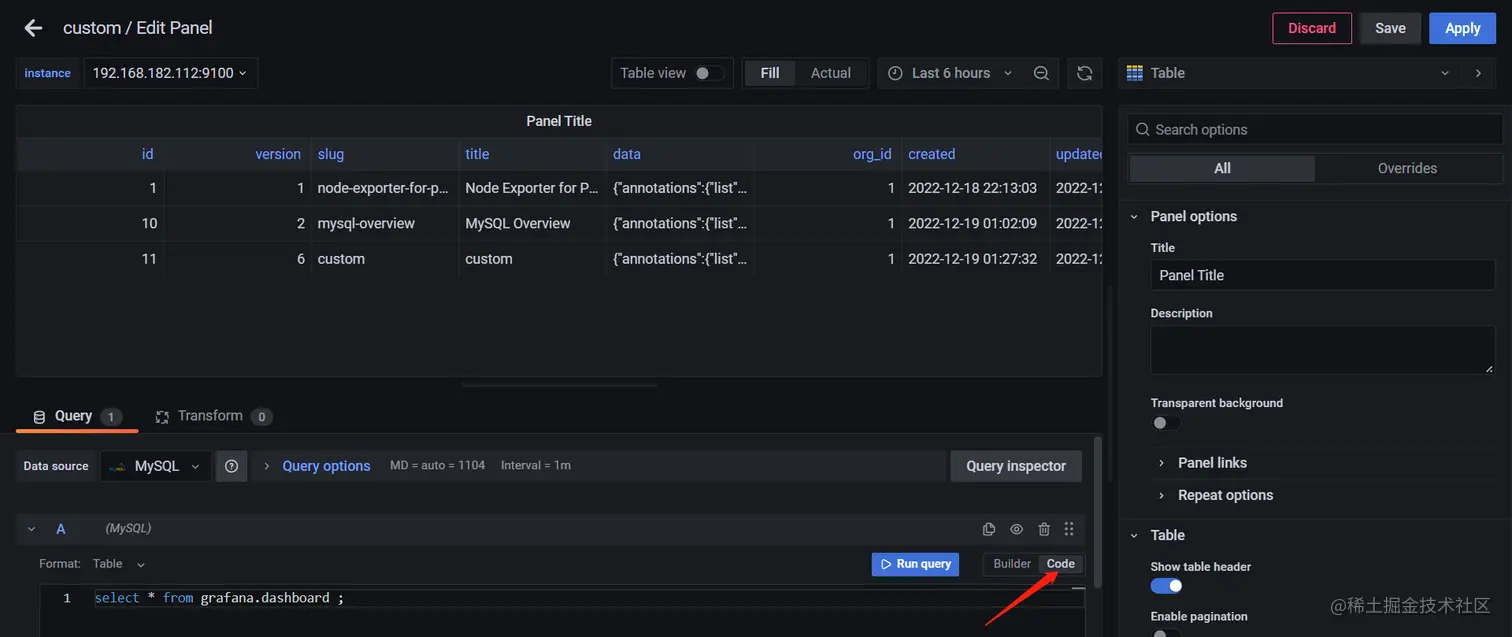
Task: Open Query inspector
Action: (1016, 466)
